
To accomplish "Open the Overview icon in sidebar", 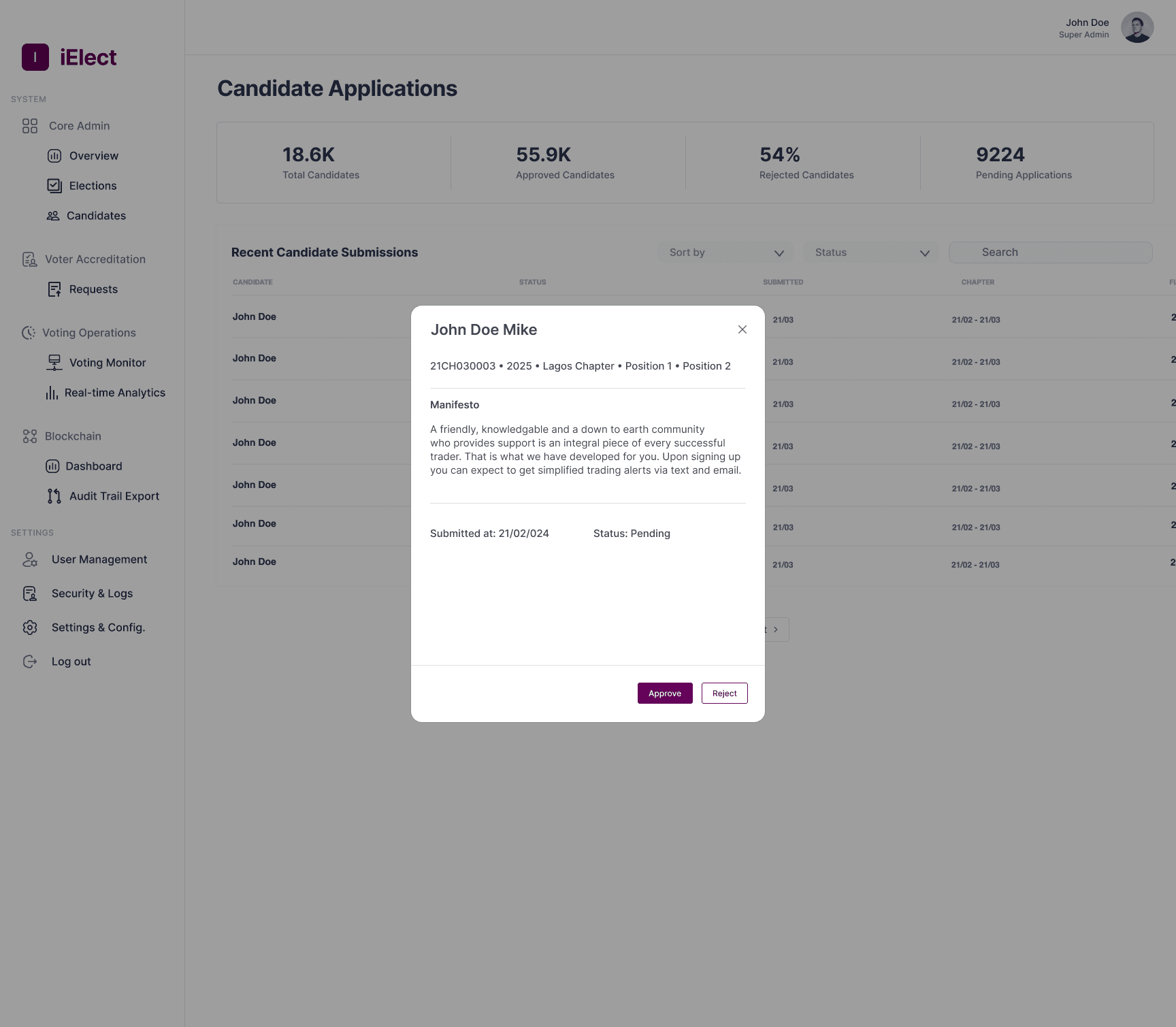I will (54, 156).
